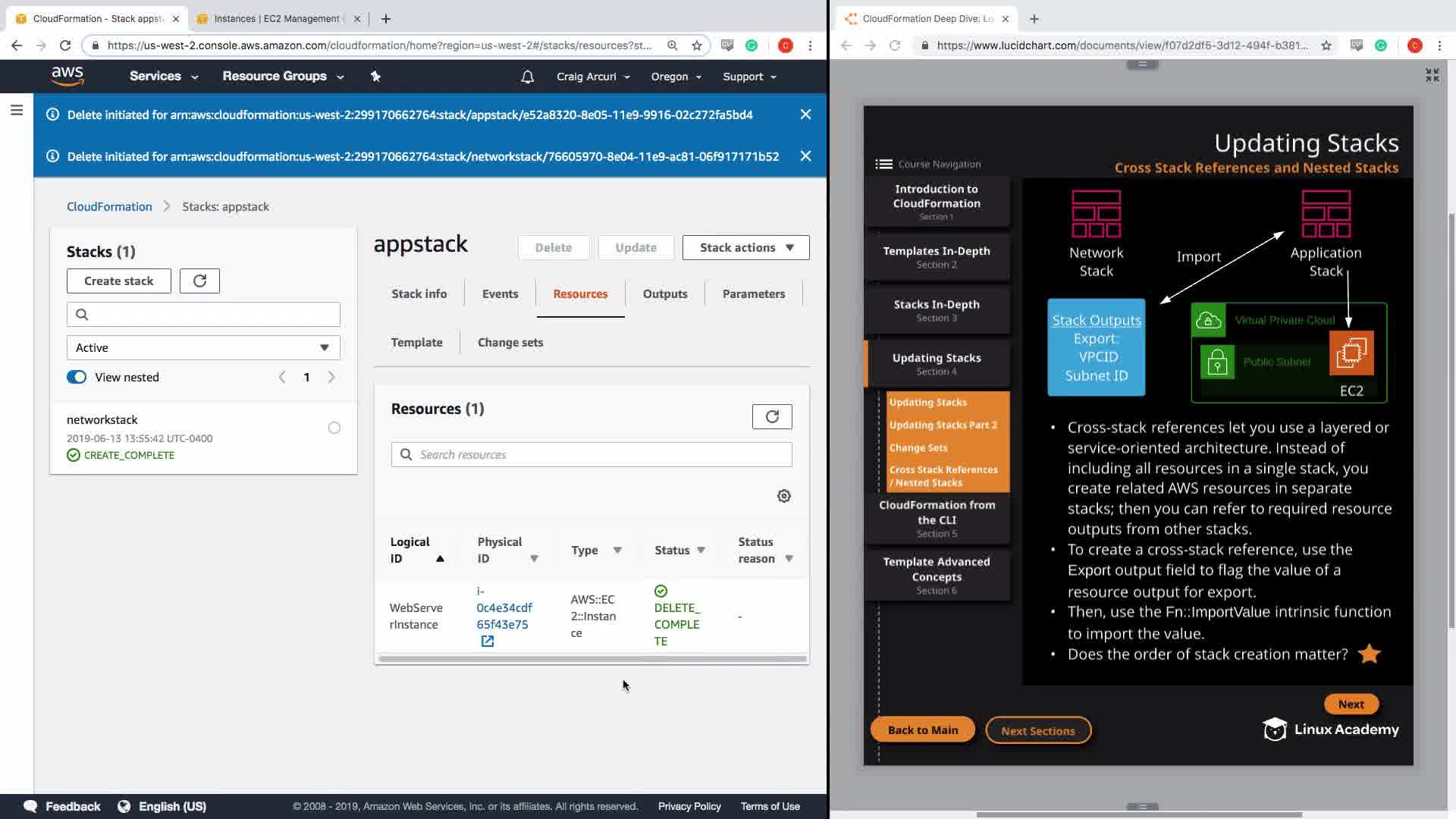This screenshot has width=1456, height=819.
Task: Open the Services menu dropdown
Action: pos(163,77)
